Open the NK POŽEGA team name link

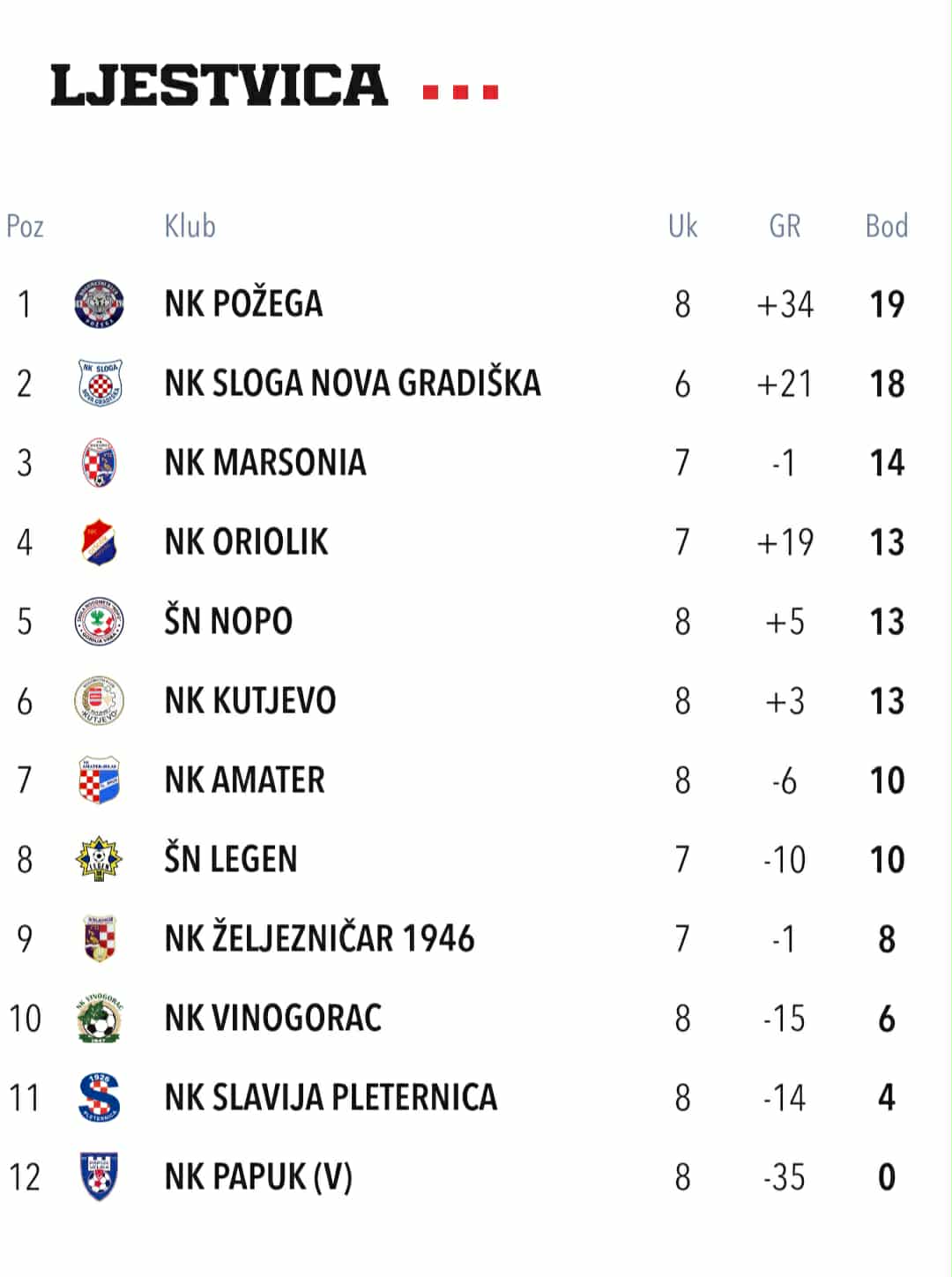pos(243,304)
